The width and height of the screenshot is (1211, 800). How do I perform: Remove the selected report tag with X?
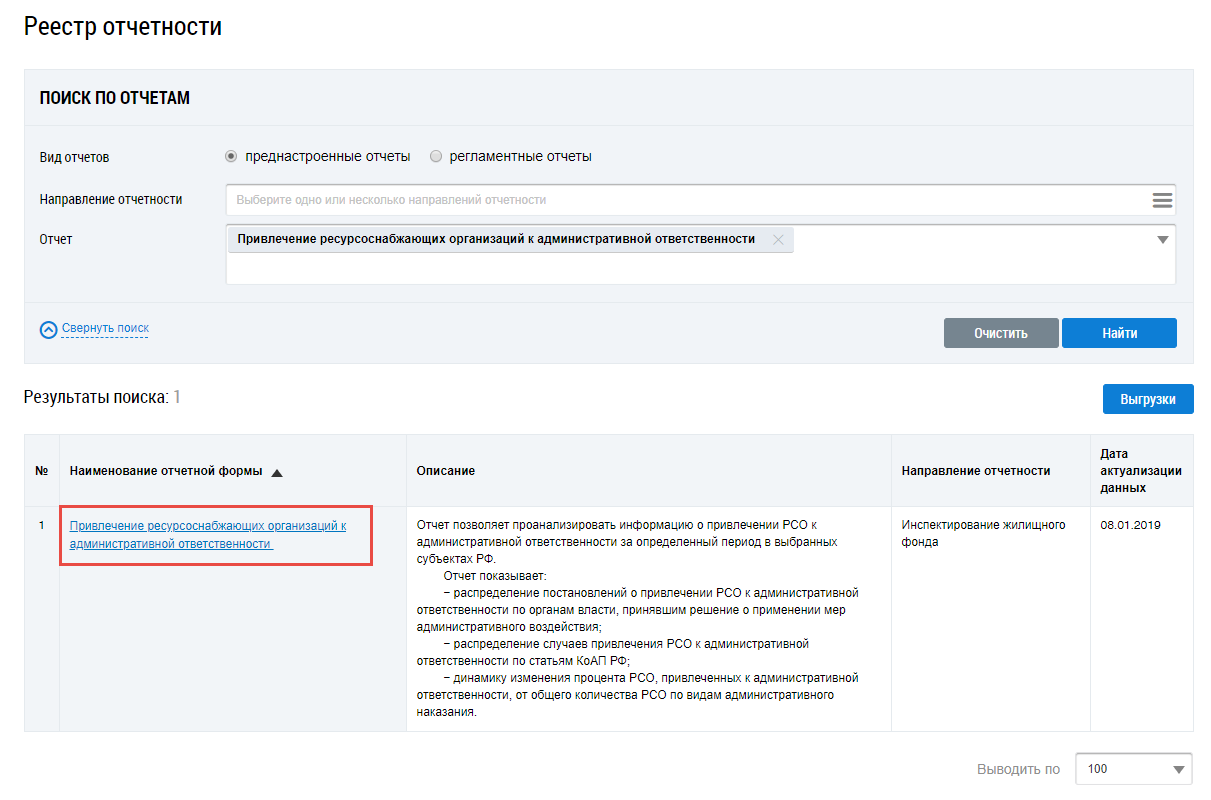(x=778, y=240)
